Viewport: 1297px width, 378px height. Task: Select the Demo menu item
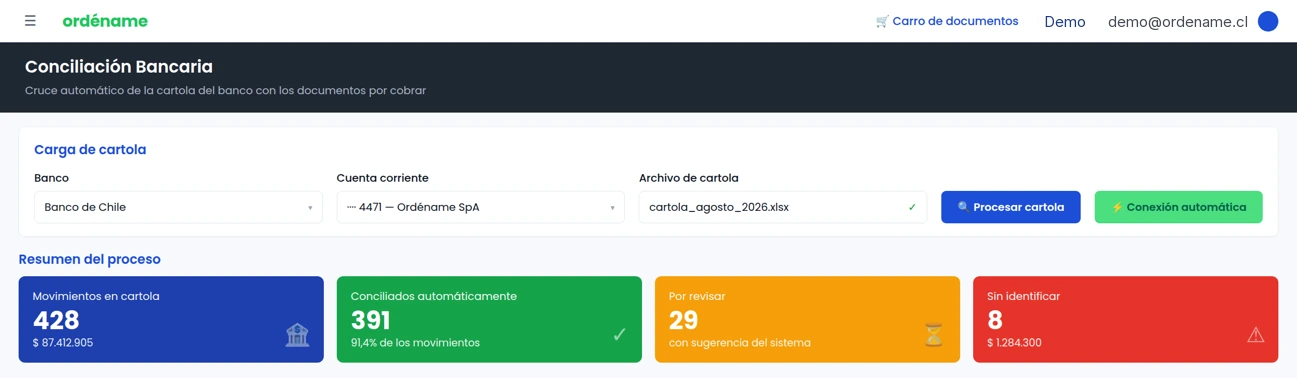(1065, 21)
